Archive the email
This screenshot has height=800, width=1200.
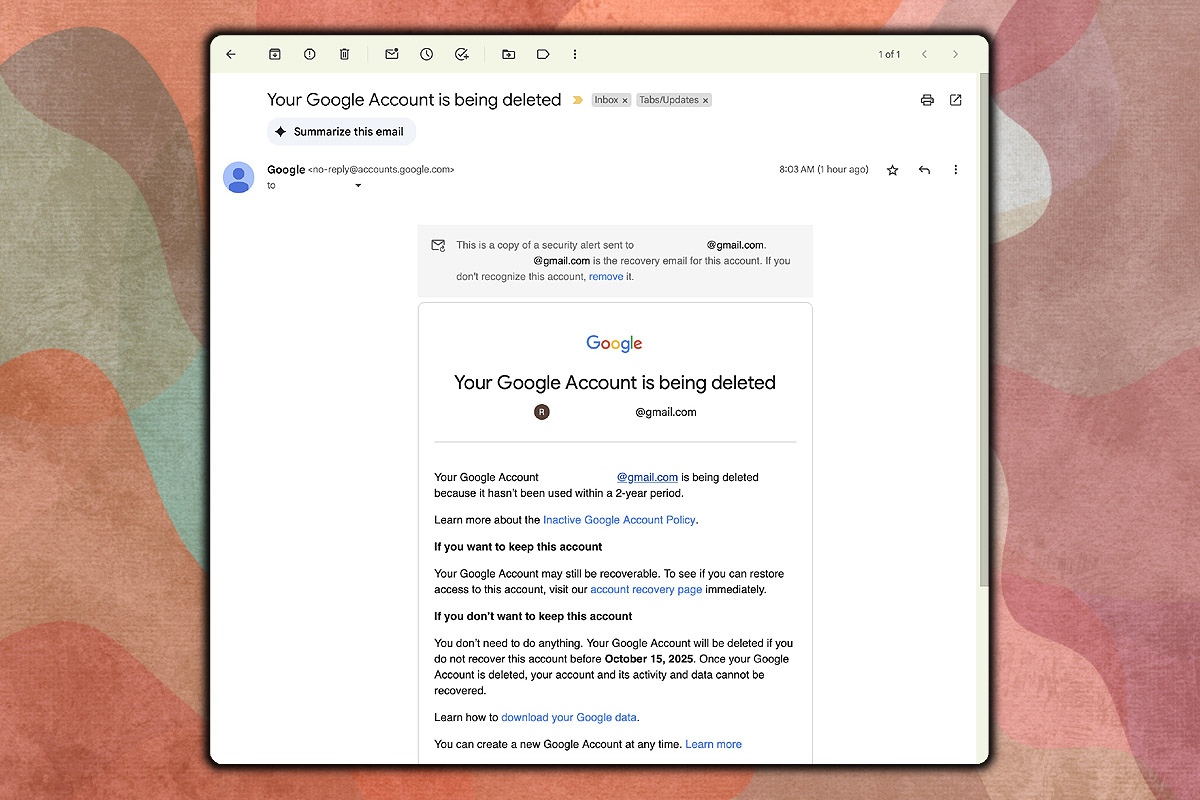pyautogui.click(x=274, y=54)
